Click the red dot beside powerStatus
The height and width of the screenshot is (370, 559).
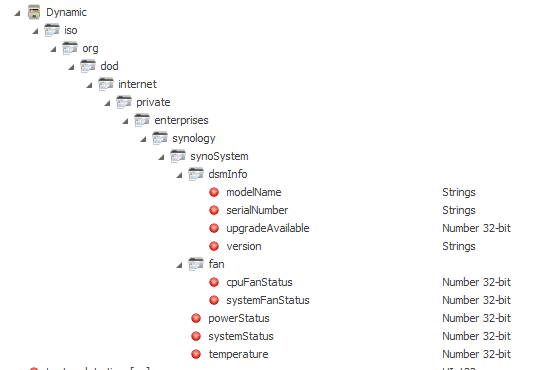tap(196, 318)
